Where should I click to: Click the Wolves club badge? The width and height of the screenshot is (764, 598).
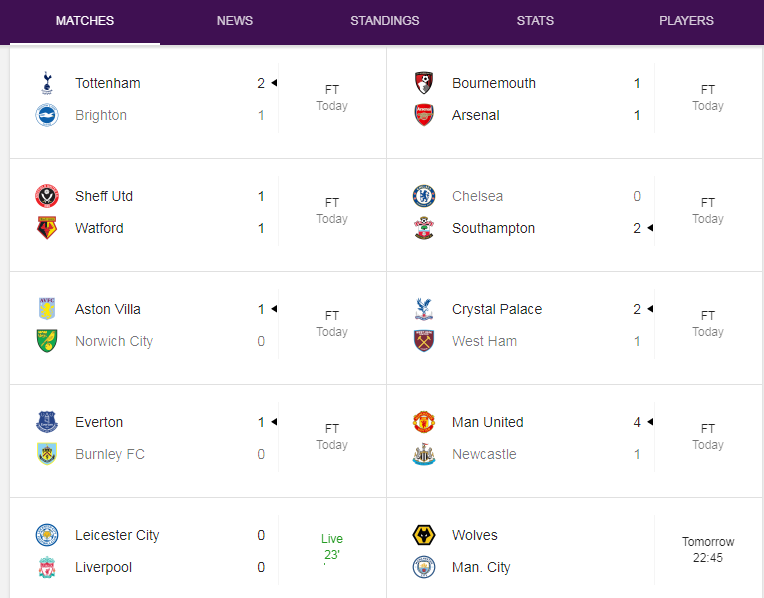point(424,535)
